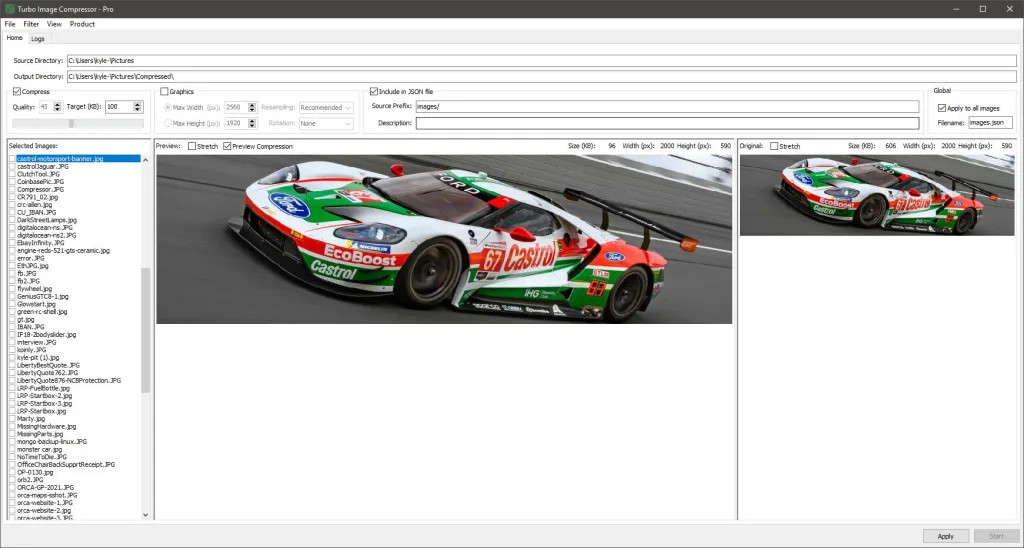Select orca-website-1.JPG in the list
Viewport: 1024px width, 548px height.
[x=45, y=503]
